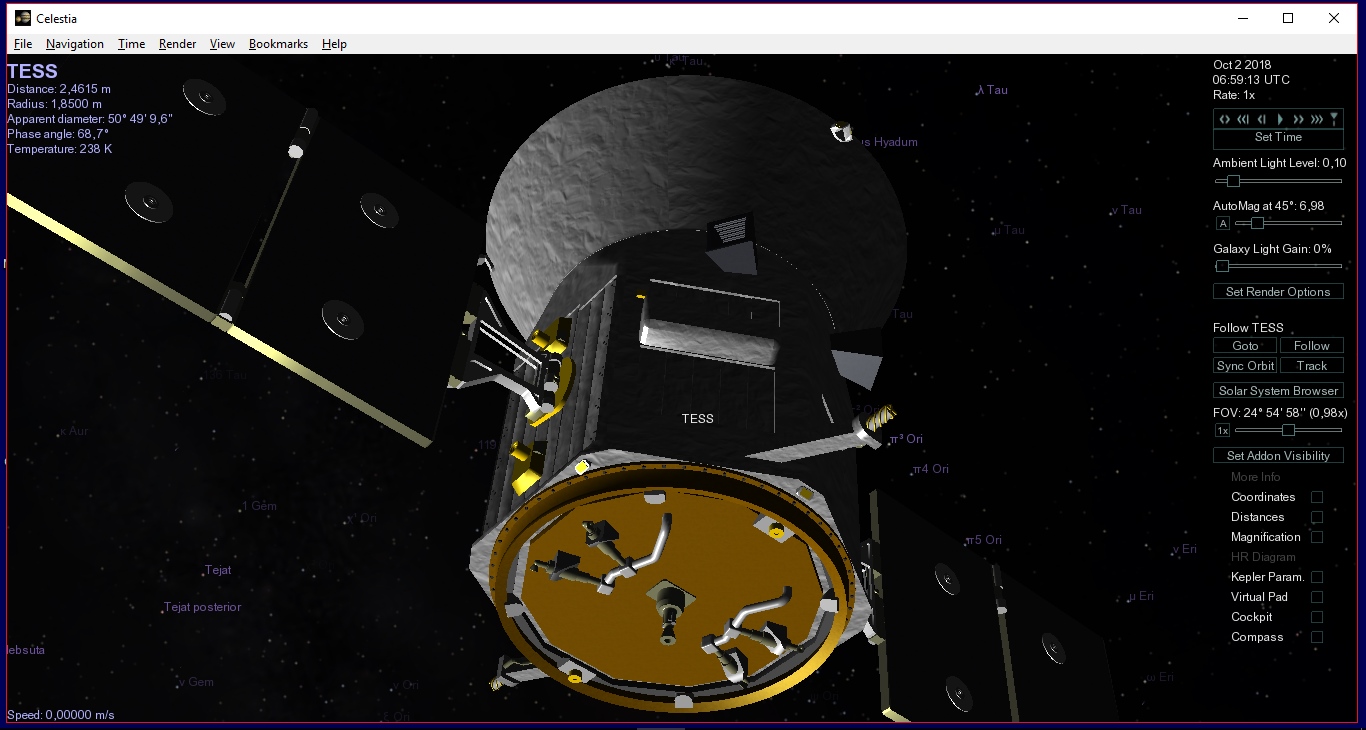
Task: Click the 'Rate: 1x' text
Action: [1234, 95]
